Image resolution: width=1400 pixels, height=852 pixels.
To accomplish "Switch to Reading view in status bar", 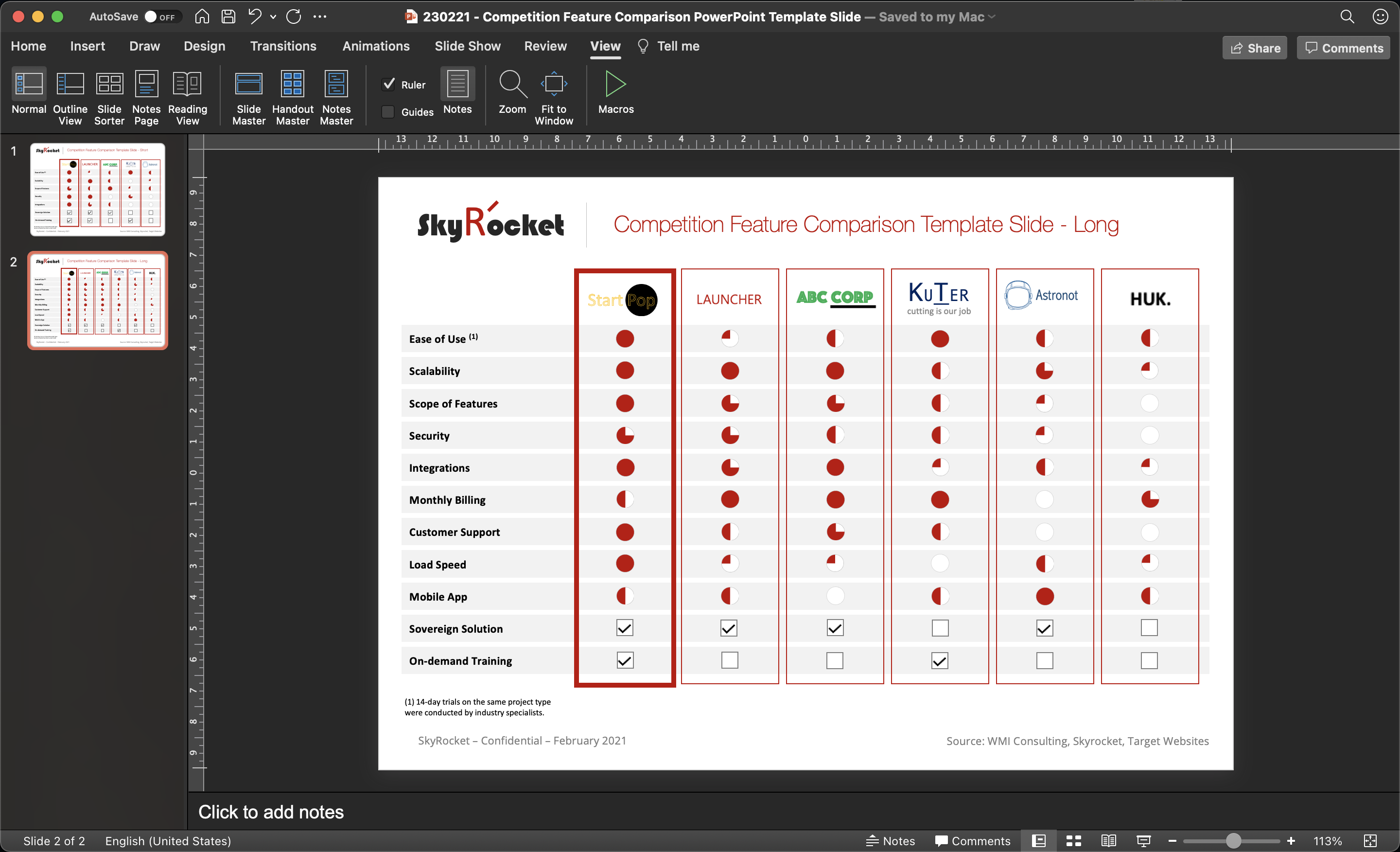I will [1108, 841].
